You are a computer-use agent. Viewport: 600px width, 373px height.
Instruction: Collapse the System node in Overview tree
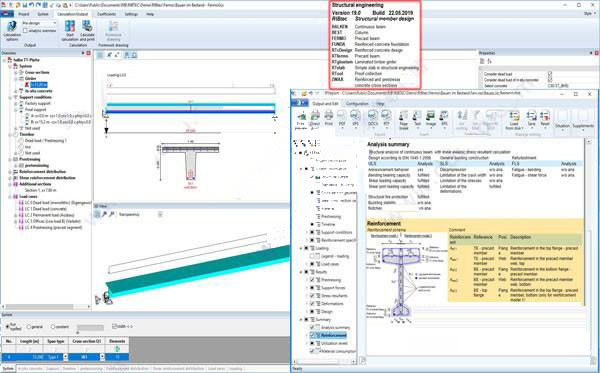tap(11, 66)
